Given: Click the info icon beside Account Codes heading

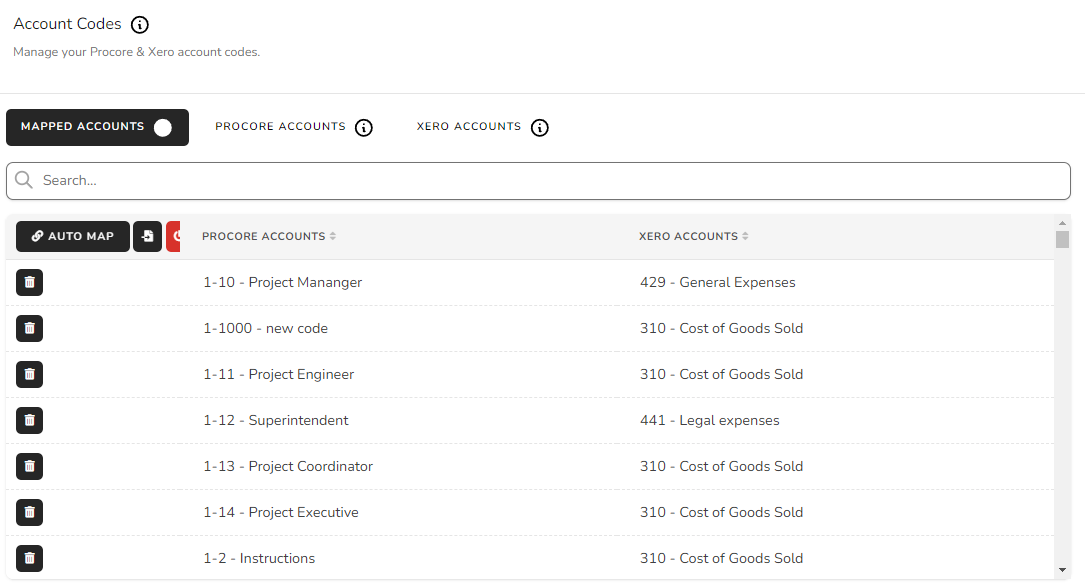Looking at the screenshot, I should click(x=139, y=24).
